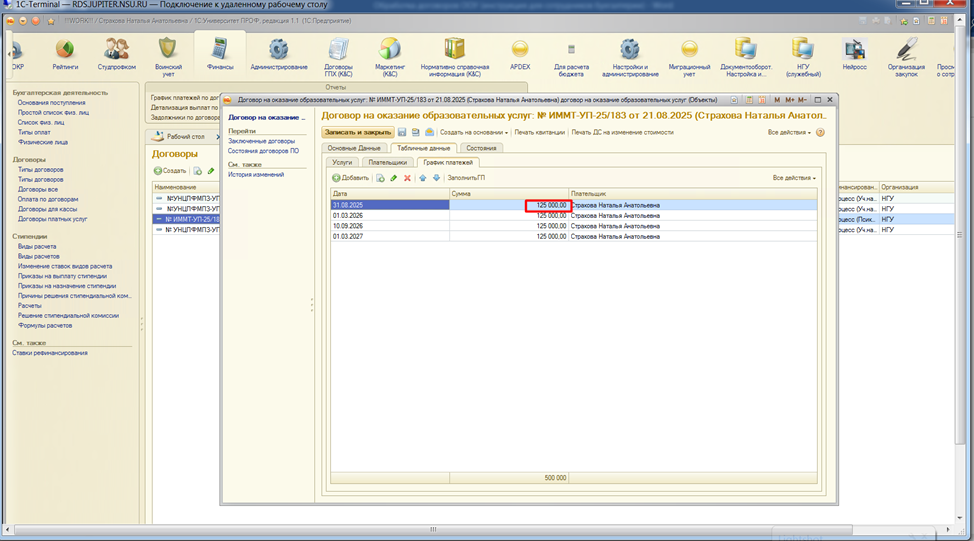Click the save diskette icon in contract toolbar
This screenshot has height=541, width=974.
tap(402, 132)
